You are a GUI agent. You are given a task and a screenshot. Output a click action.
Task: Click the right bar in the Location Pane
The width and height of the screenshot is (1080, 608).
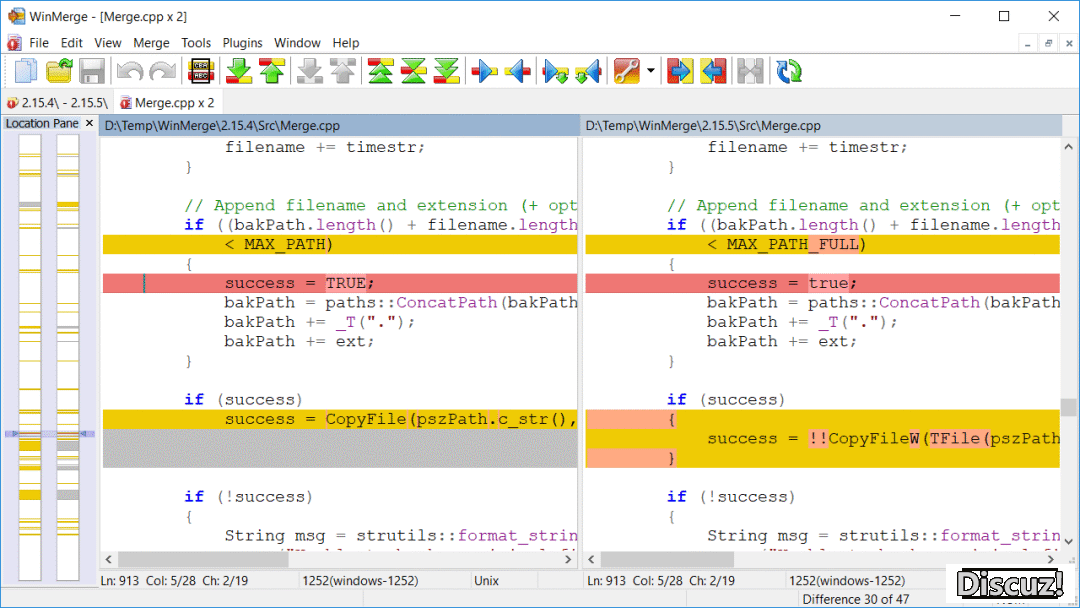pos(68,357)
